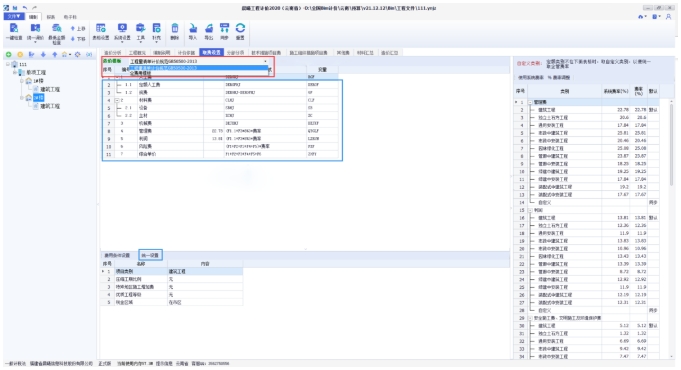Choose the 全费用模板 dropdown option

point(198,73)
